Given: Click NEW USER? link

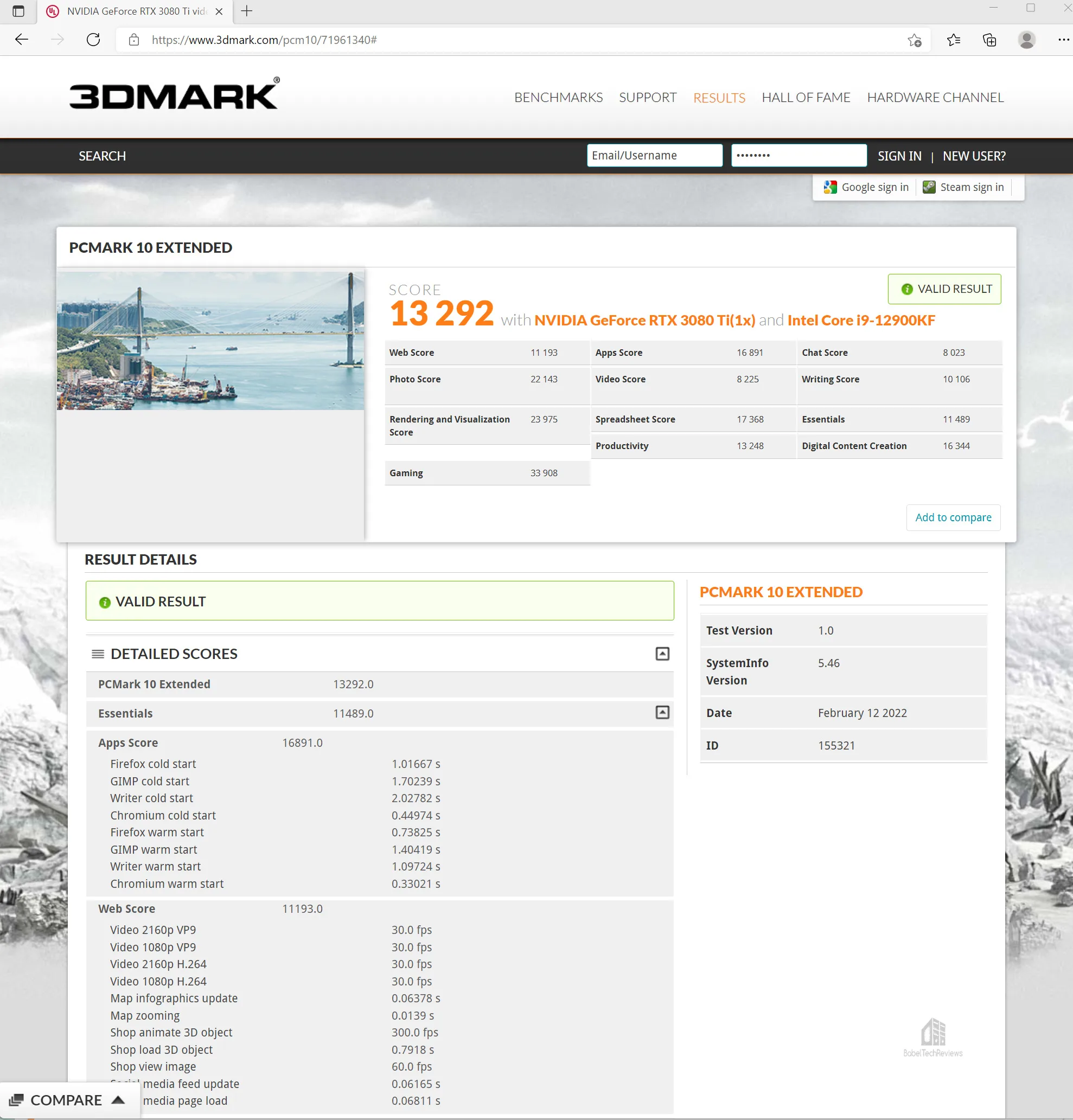Looking at the screenshot, I should (x=974, y=156).
